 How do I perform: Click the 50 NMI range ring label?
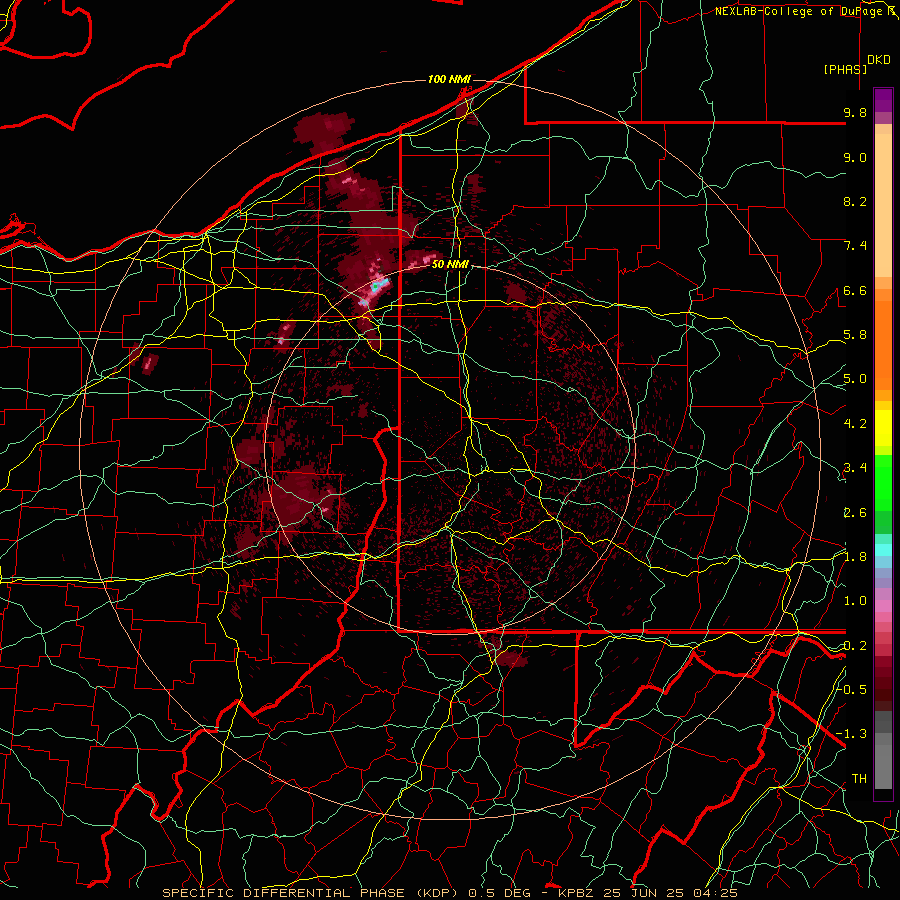(x=450, y=265)
